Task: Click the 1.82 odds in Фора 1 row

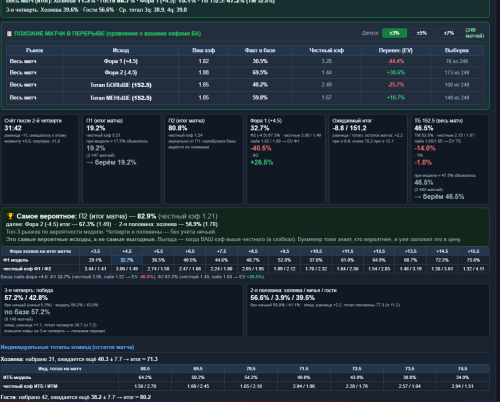Action: point(204,61)
